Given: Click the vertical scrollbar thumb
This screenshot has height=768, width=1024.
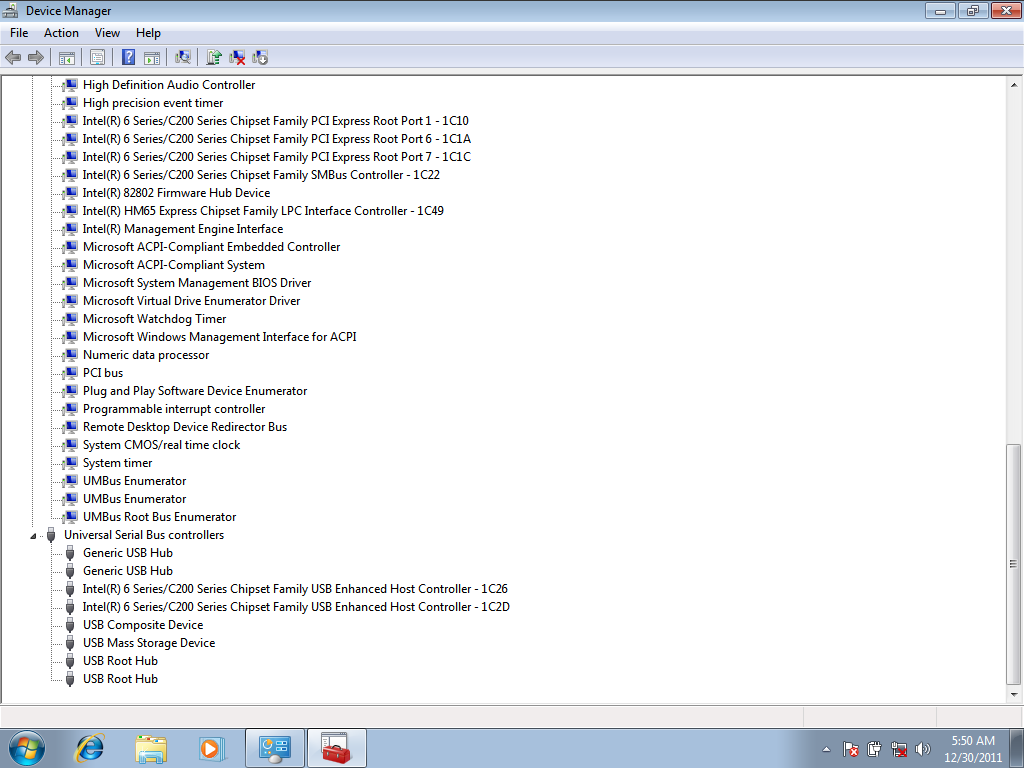Looking at the screenshot, I should tap(1014, 564).
